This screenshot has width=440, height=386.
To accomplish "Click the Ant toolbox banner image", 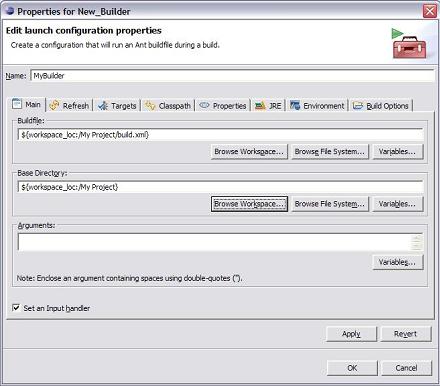I will (x=409, y=44).
